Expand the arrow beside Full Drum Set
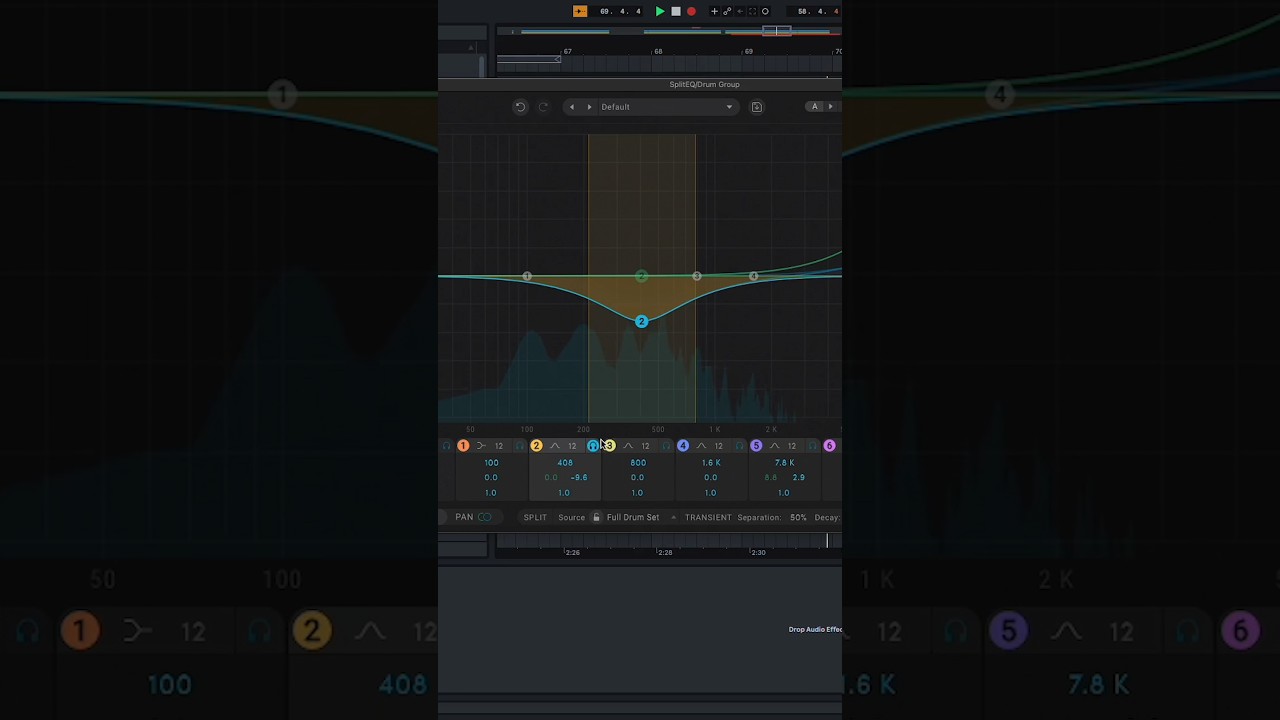Viewport: 1280px width, 720px height. (x=673, y=517)
